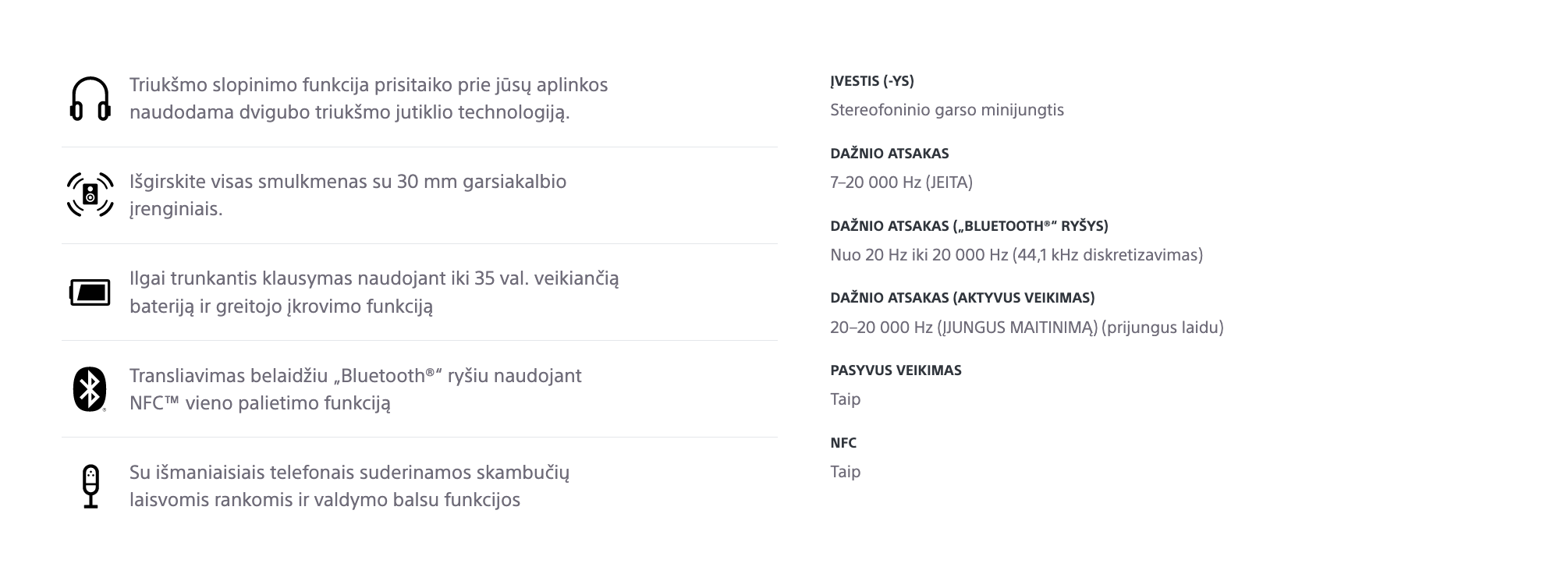Click the NFC spec heading
This screenshot has height=574, width=1568.
point(843,443)
